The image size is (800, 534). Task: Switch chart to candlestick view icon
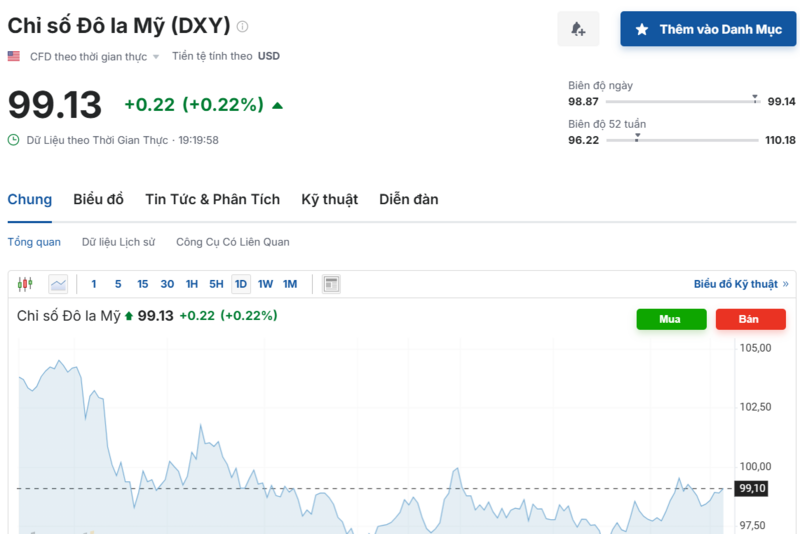[x=26, y=284]
